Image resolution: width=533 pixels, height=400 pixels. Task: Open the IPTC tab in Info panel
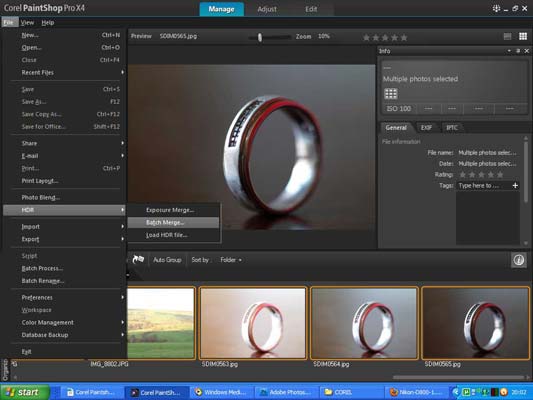452,128
